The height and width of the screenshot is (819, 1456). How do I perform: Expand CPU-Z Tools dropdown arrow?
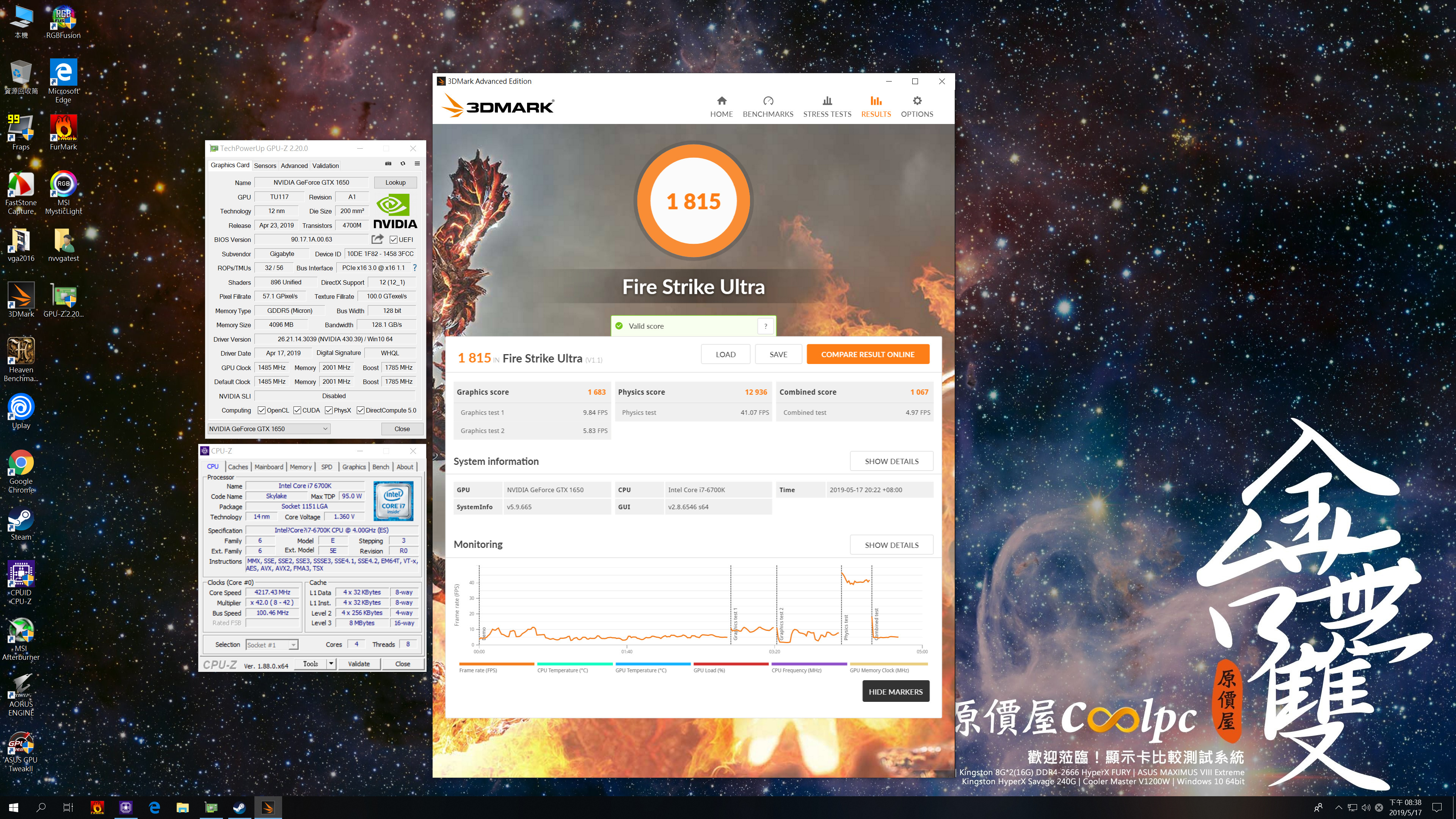tap(331, 664)
